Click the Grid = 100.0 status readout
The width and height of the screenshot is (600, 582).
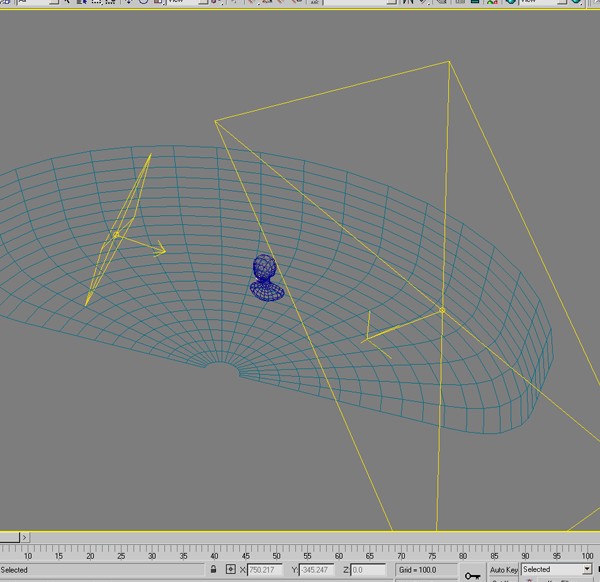(417, 570)
